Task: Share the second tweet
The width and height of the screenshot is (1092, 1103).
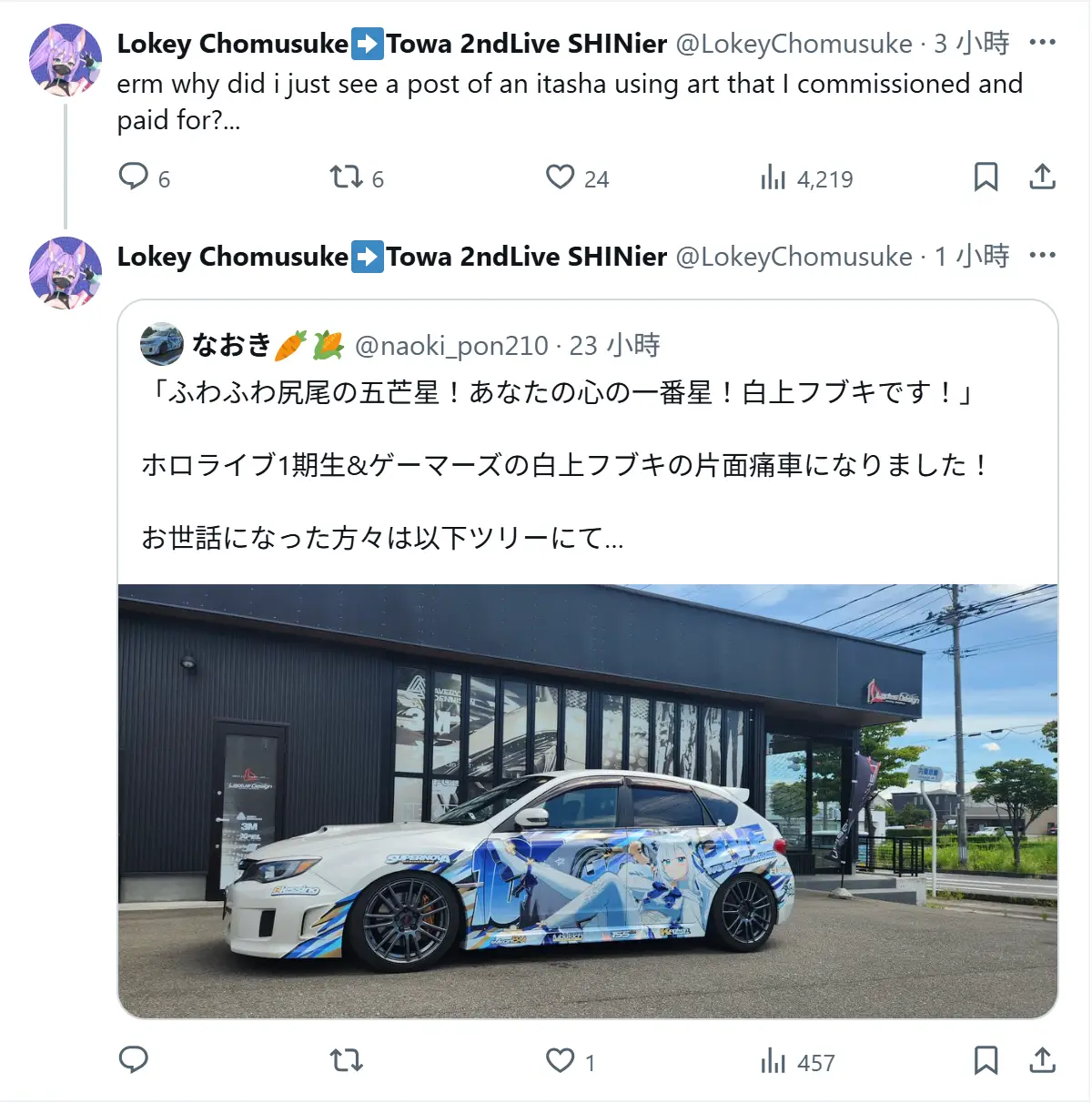Action: [1042, 1060]
